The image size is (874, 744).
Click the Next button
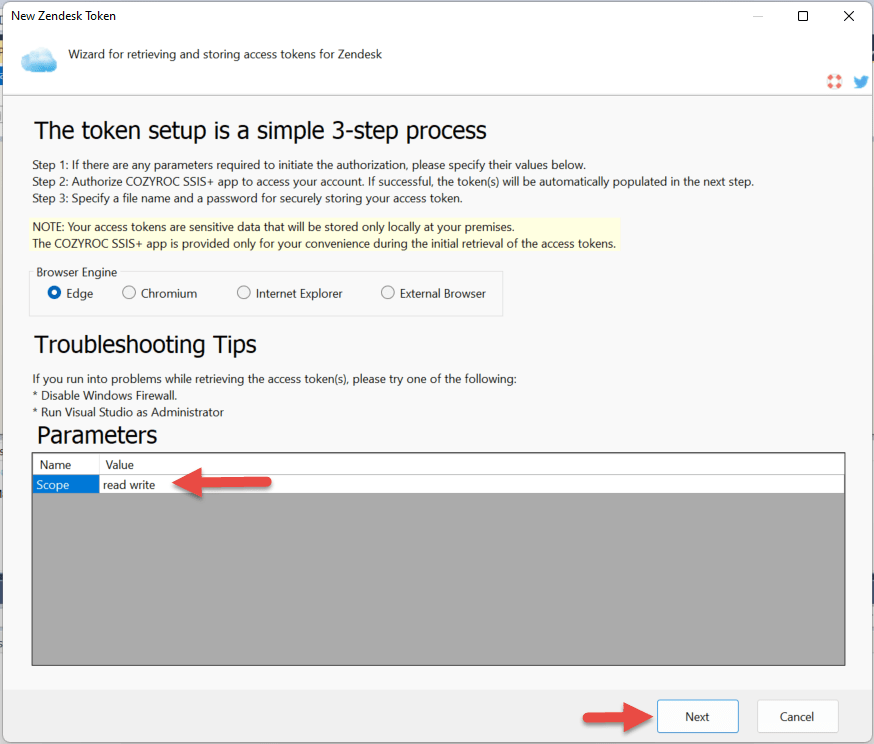click(x=697, y=717)
